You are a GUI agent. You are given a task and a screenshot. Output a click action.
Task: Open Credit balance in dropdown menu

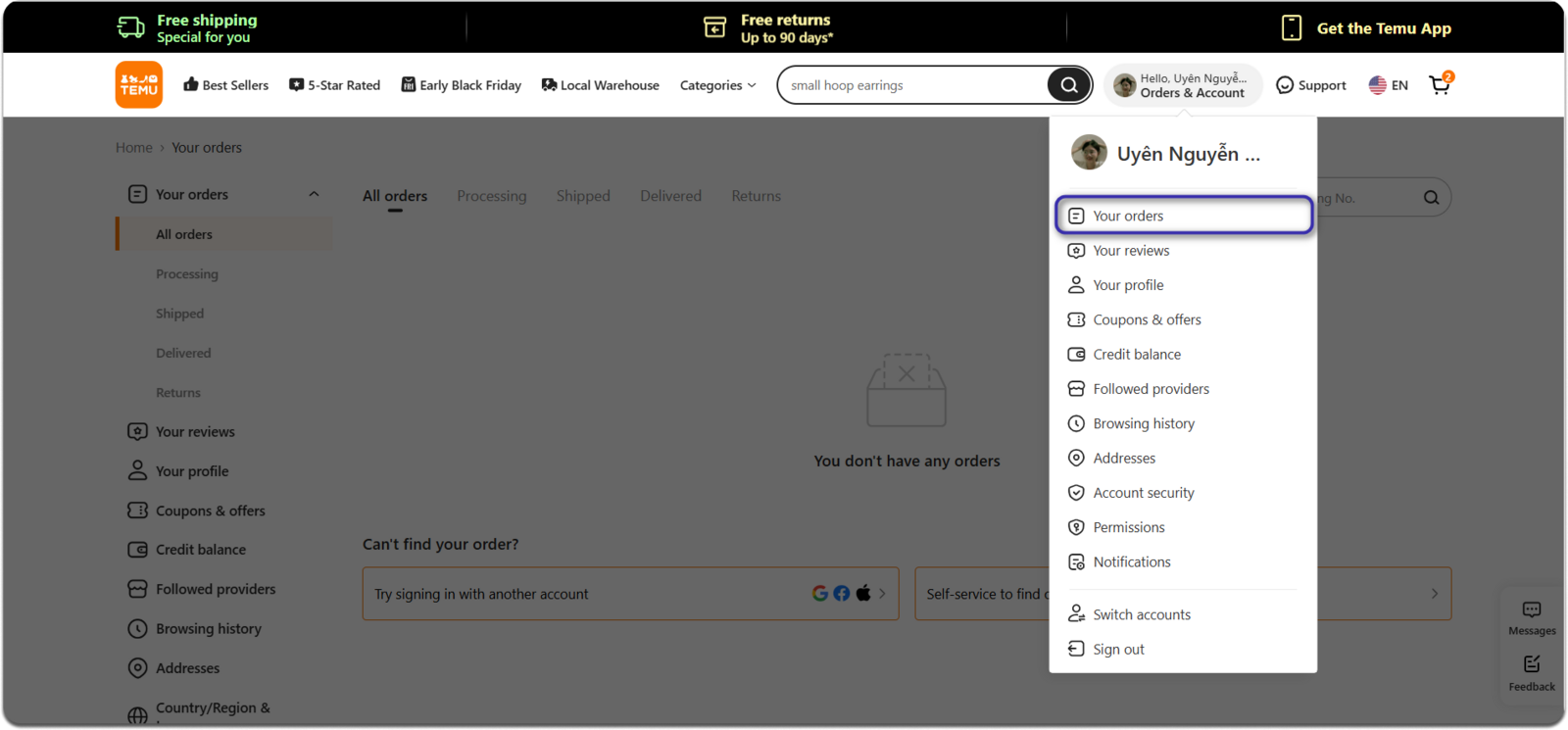1184,355
